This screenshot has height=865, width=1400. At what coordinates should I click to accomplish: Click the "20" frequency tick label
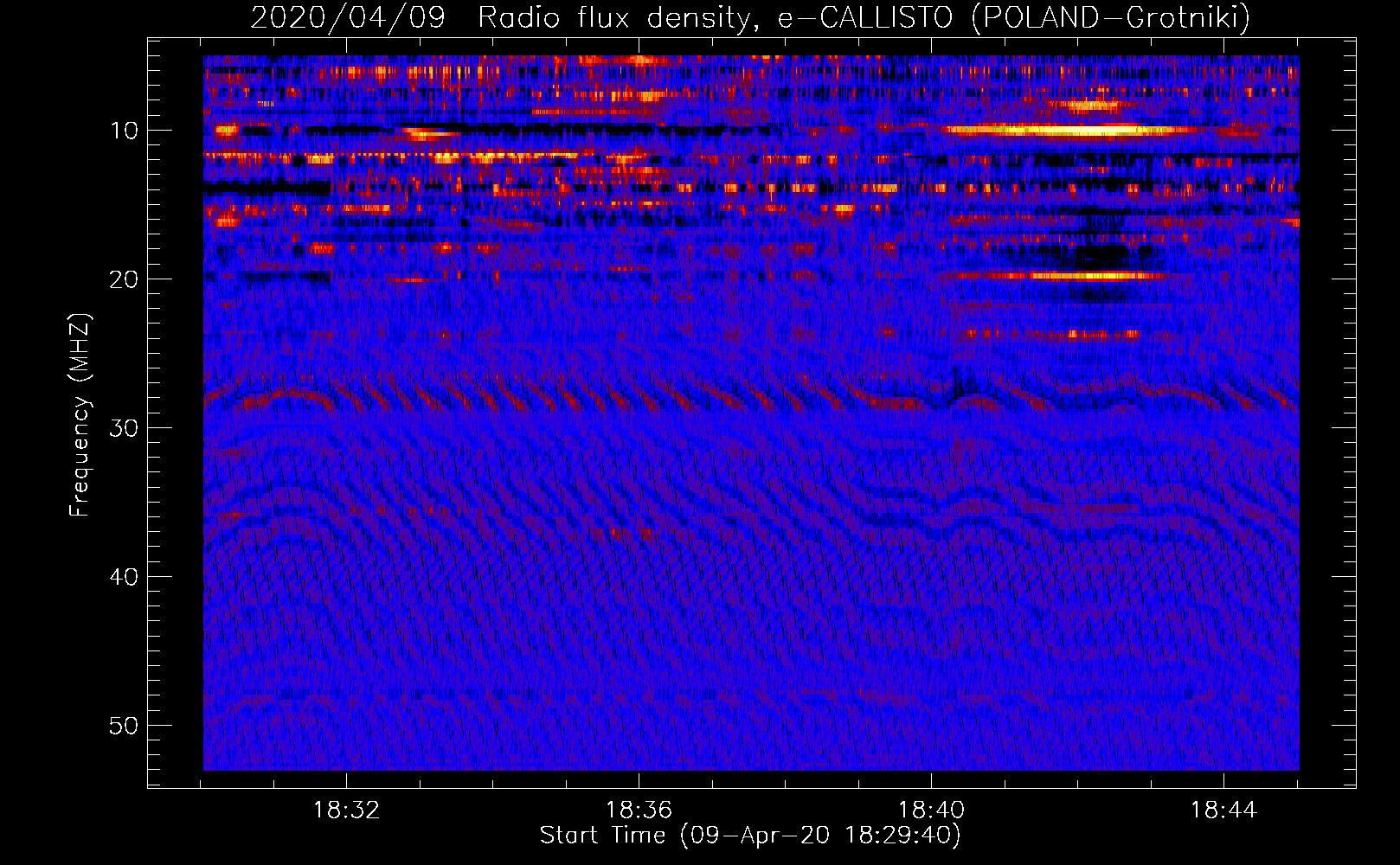[124, 279]
